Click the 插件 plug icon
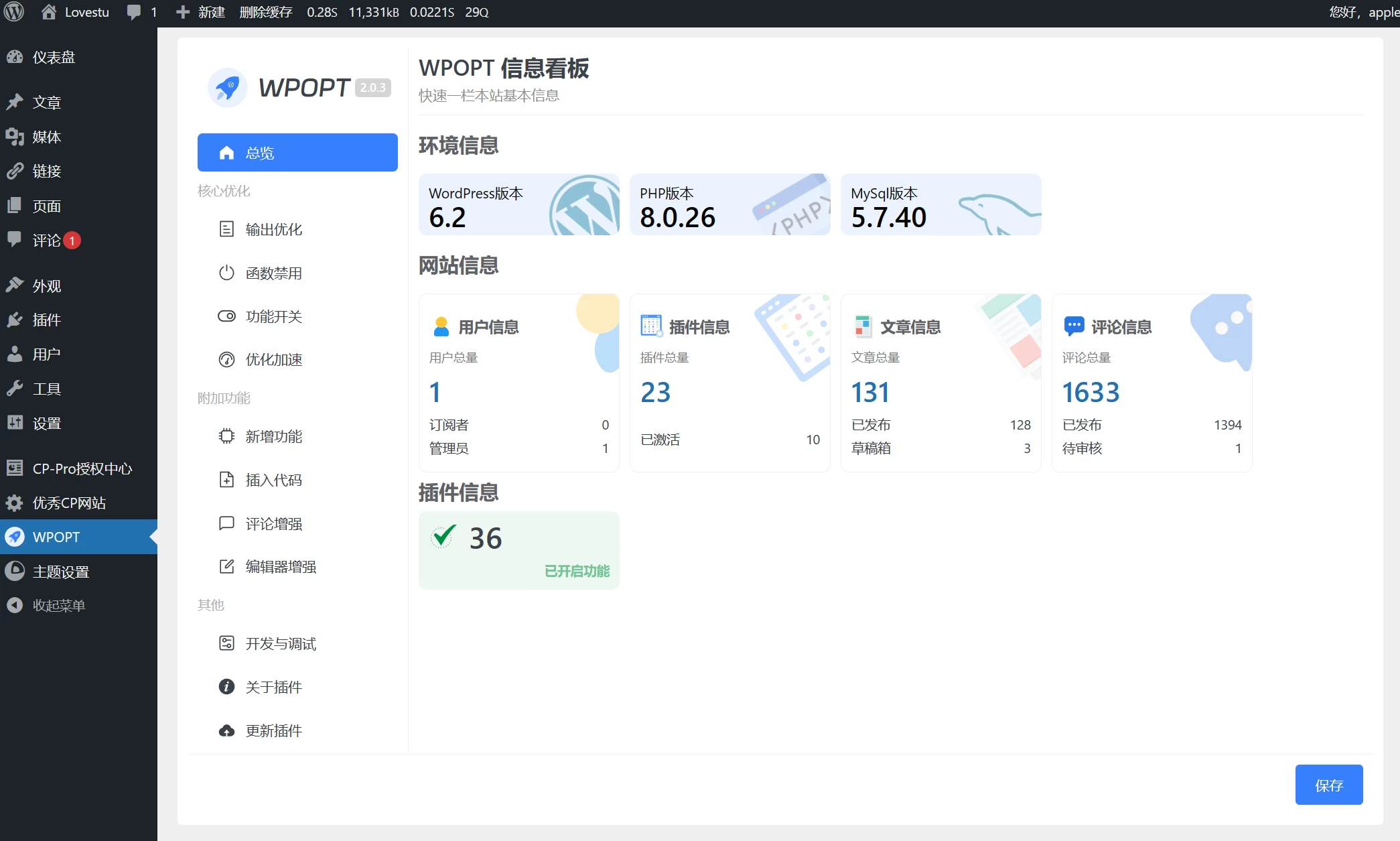Image resolution: width=1400 pixels, height=841 pixels. (15, 320)
